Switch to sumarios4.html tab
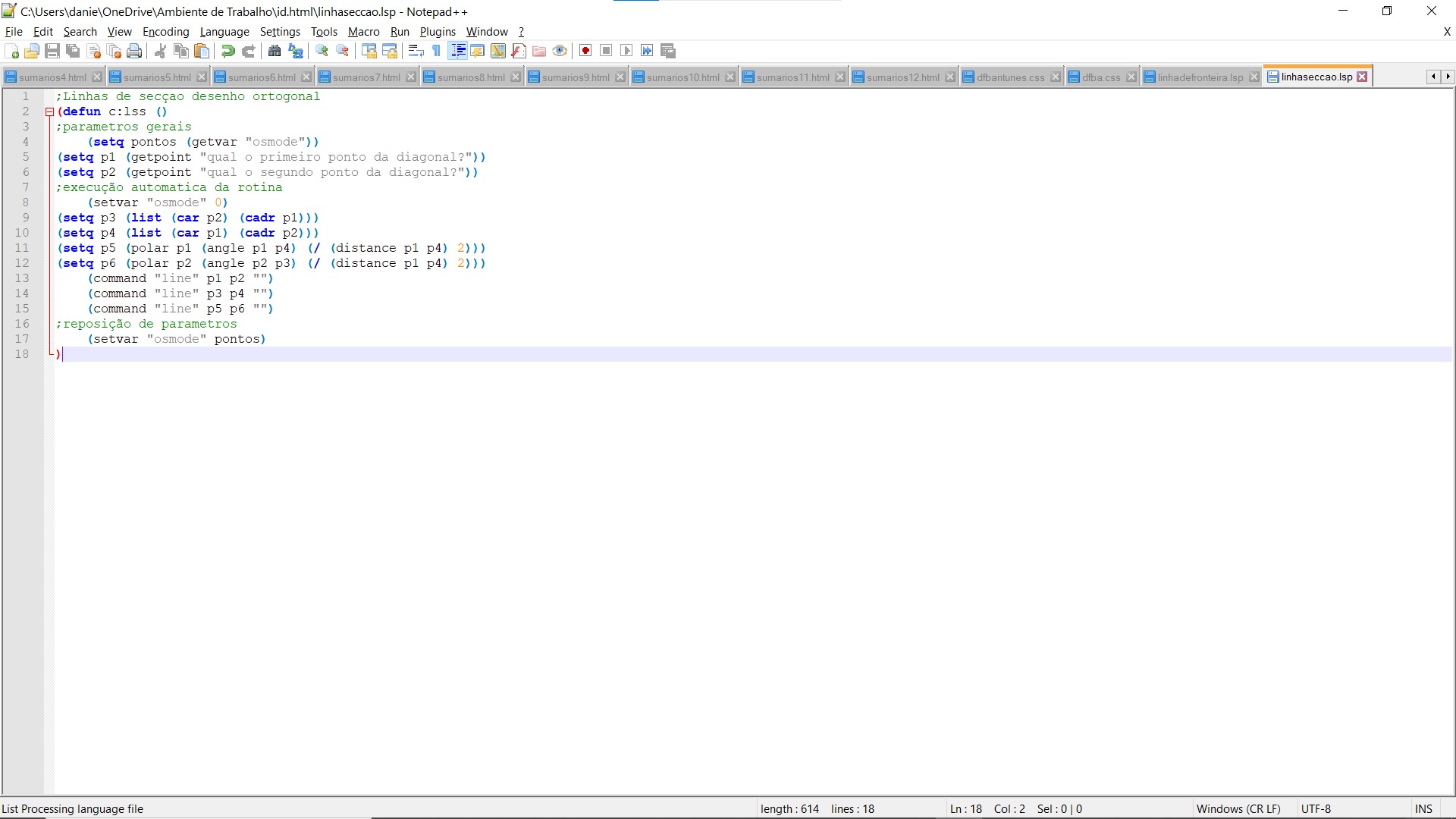 click(52, 77)
